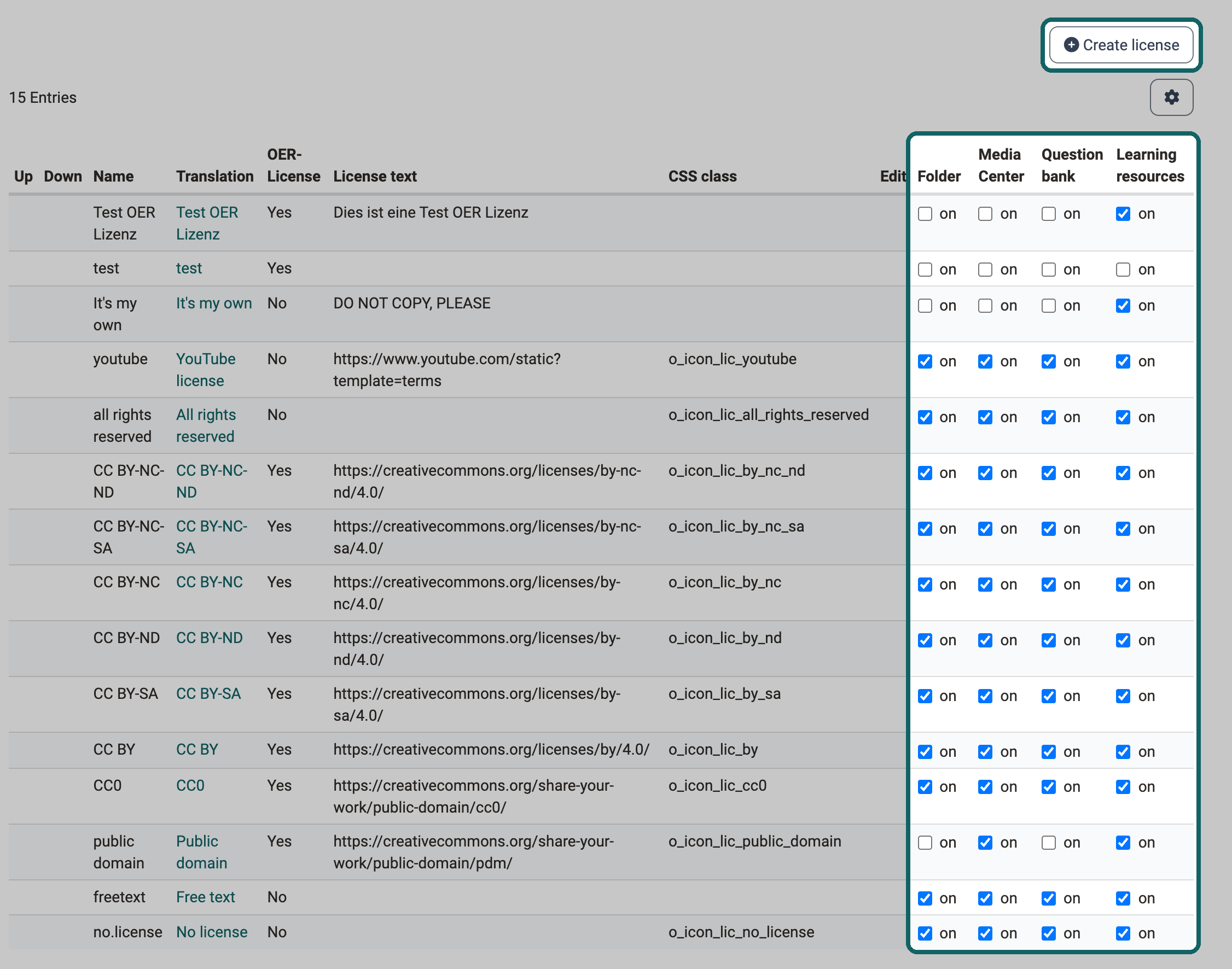Open CC BY-NC-ND translation link
The image size is (1232, 969).
[x=212, y=481]
